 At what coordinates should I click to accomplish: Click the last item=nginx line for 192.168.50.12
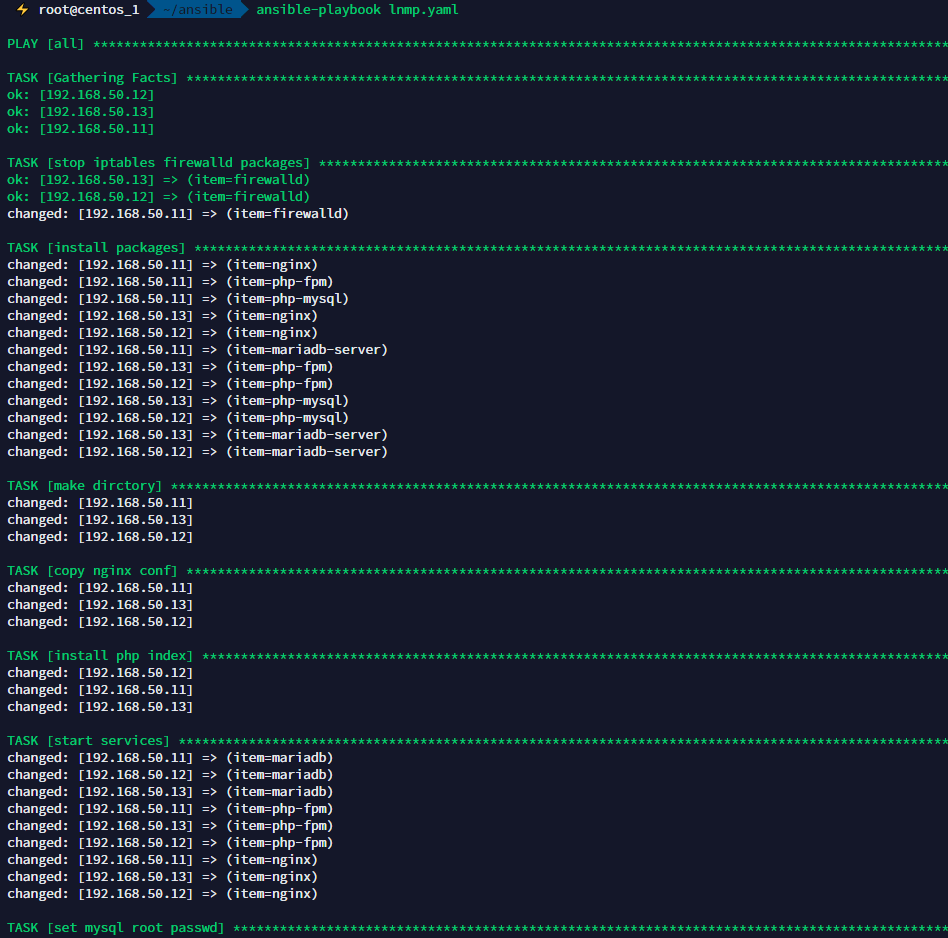pyautogui.click(x=162, y=894)
